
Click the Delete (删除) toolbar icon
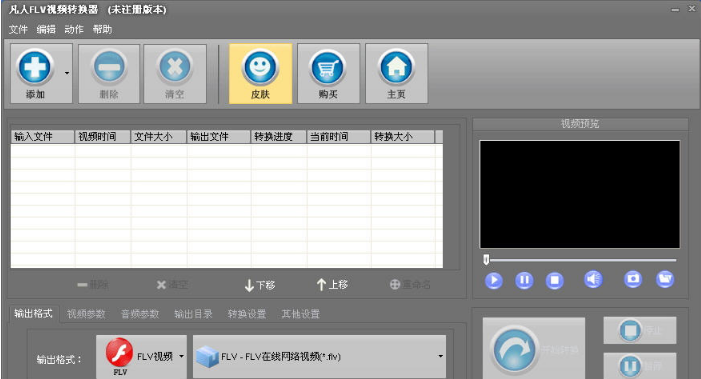click(109, 67)
